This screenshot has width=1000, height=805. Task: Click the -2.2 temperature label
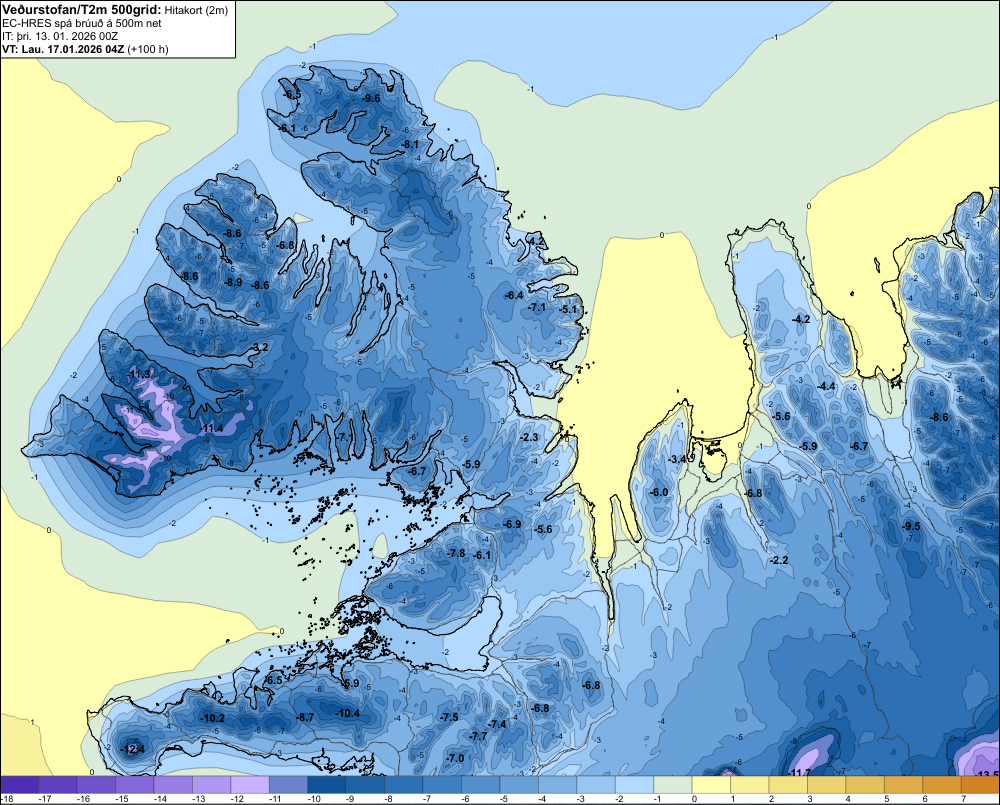[x=780, y=561]
